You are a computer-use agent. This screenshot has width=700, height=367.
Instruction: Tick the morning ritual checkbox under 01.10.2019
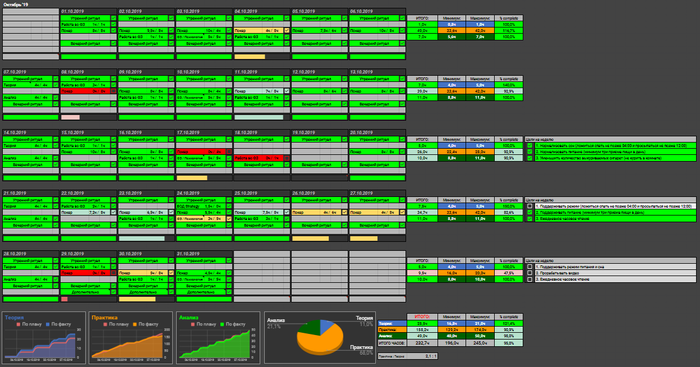(113, 18)
